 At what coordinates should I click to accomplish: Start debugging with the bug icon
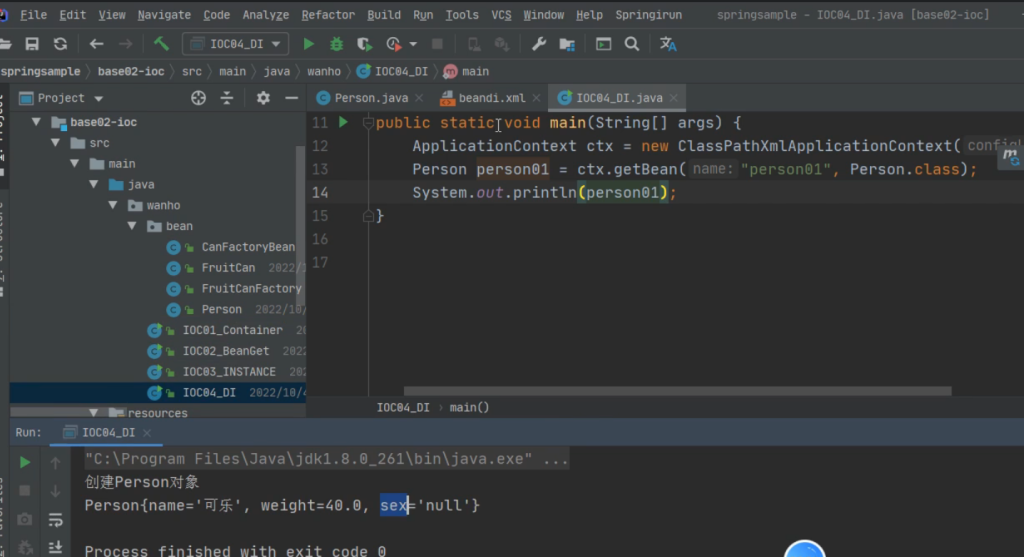pyautogui.click(x=337, y=44)
